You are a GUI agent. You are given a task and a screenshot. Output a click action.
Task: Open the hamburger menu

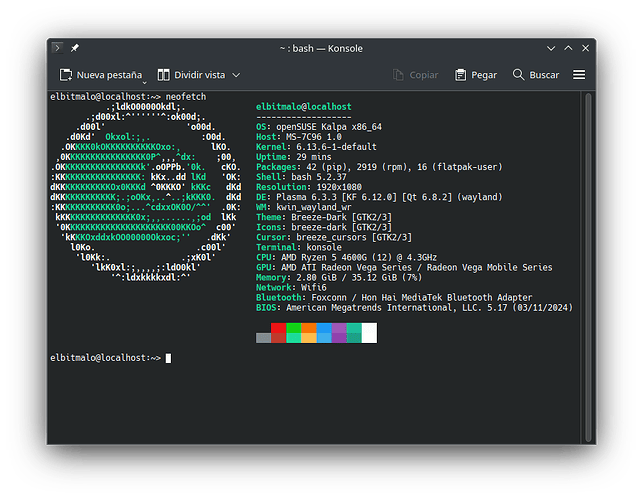pos(579,75)
